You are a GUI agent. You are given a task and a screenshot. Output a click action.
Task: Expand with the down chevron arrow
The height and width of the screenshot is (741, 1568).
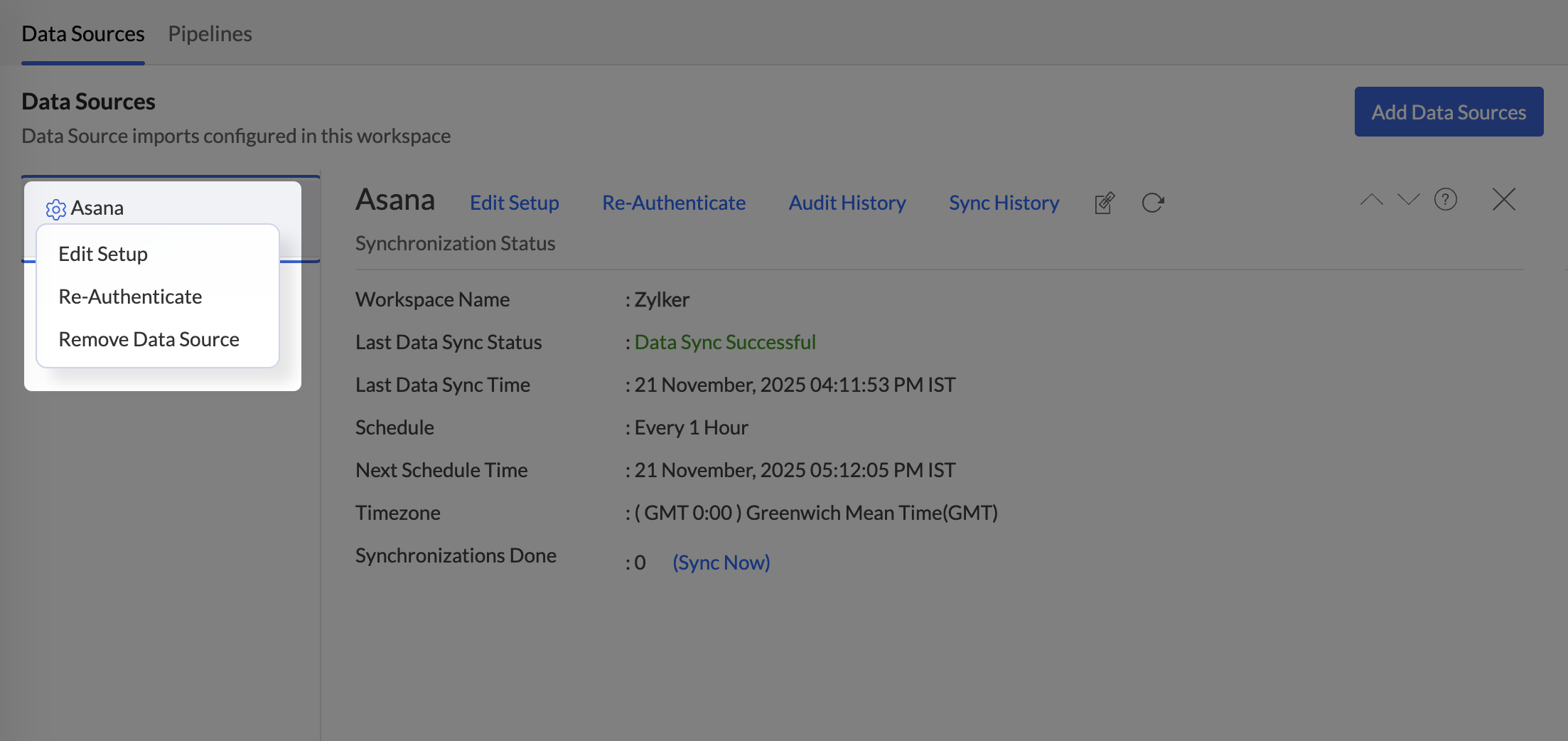1408,200
